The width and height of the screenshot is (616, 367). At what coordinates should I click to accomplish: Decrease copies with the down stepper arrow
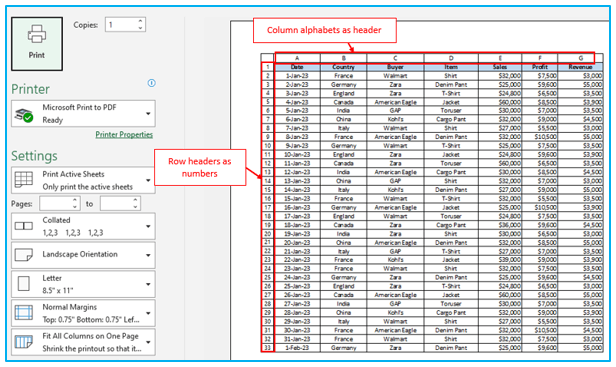140,28
